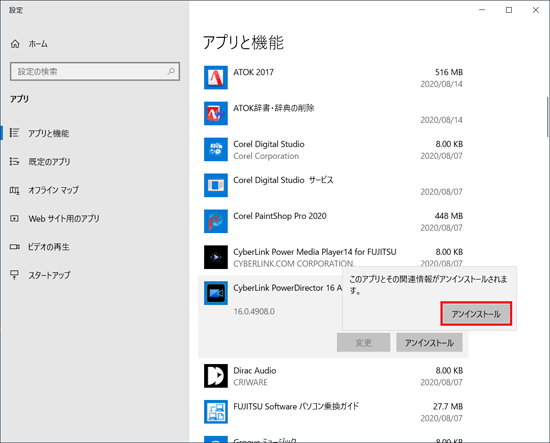Open スタートアップ settings page
Image resolution: width=550 pixels, height=443 pixels.
click(49, 275)
